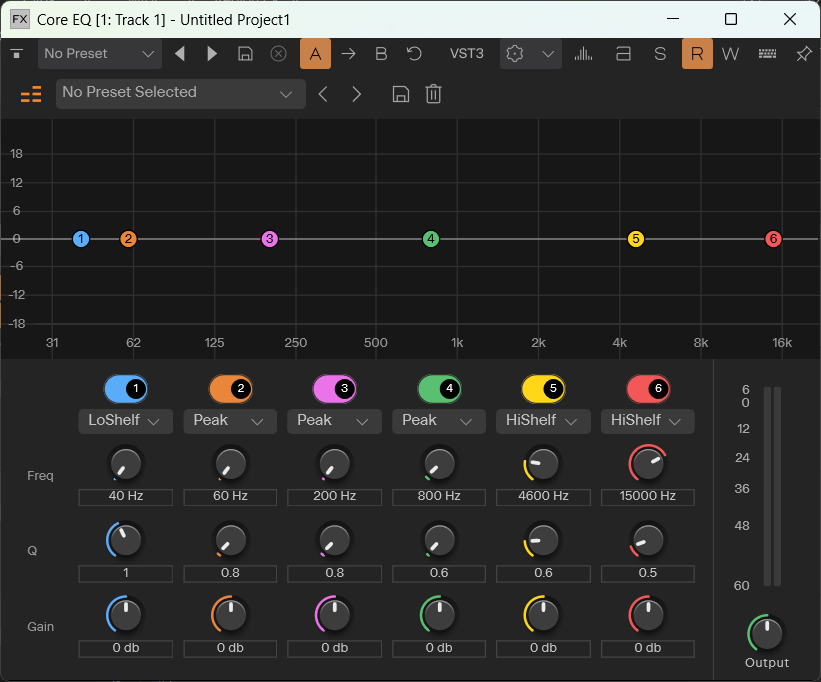Toggle band 1 blue on/off switch
The width and height of the screenshot is (821, 682).
point(126,389)
